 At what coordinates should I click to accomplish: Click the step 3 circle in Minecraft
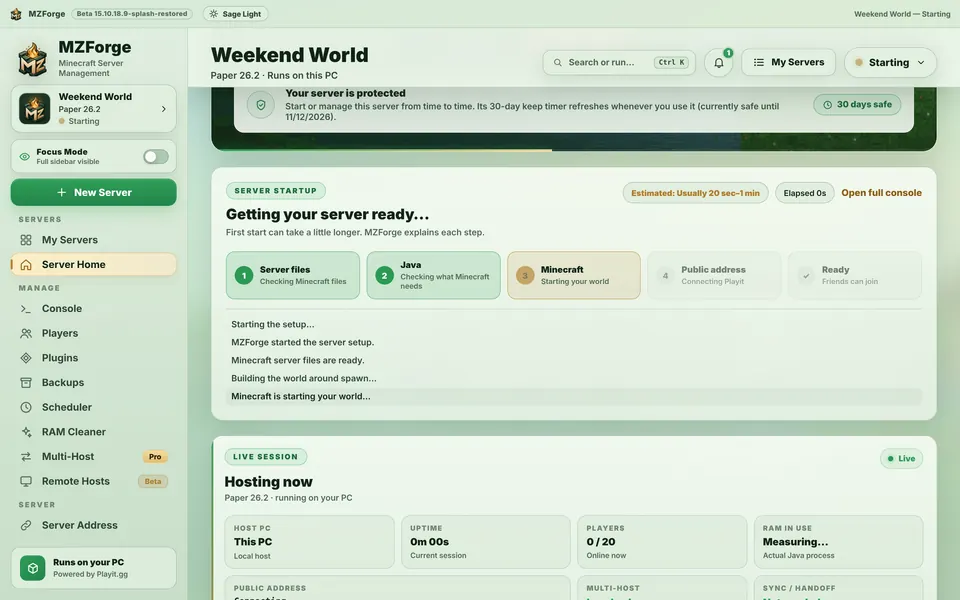pos(525,276)
